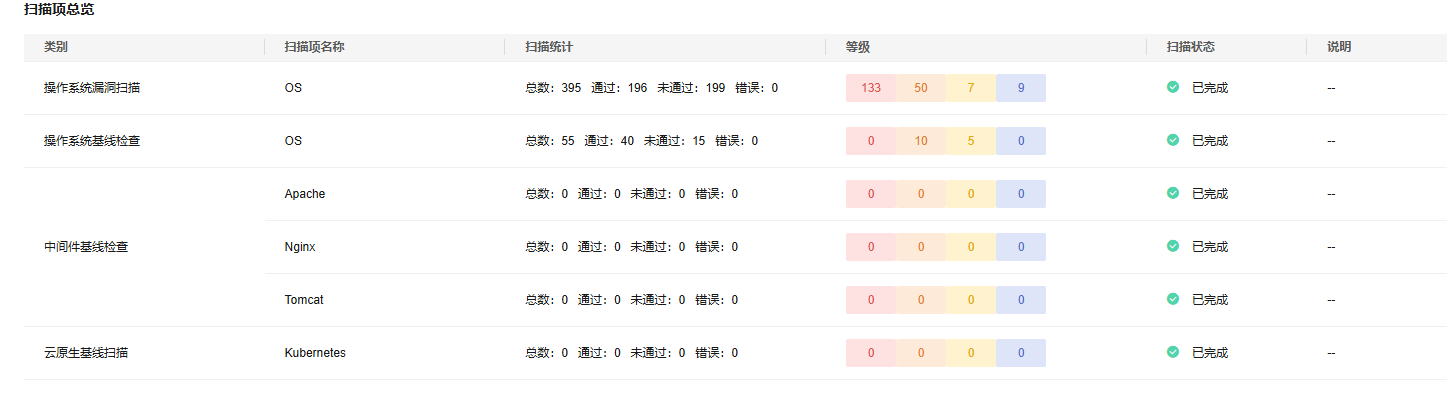Click completed status icon in OS baseline row

click(x=1173, y=140)
